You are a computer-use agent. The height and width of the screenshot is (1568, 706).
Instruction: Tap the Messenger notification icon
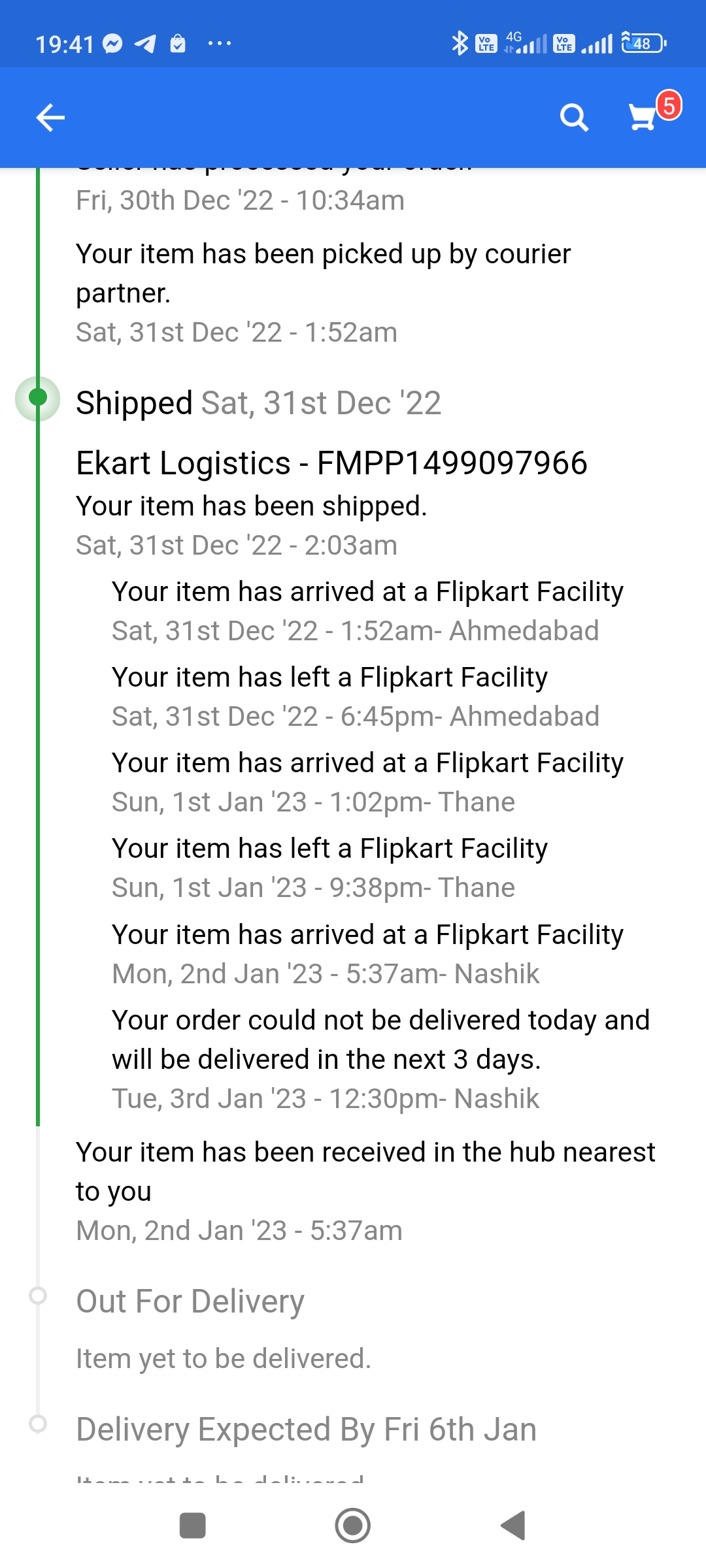point(113,44)
